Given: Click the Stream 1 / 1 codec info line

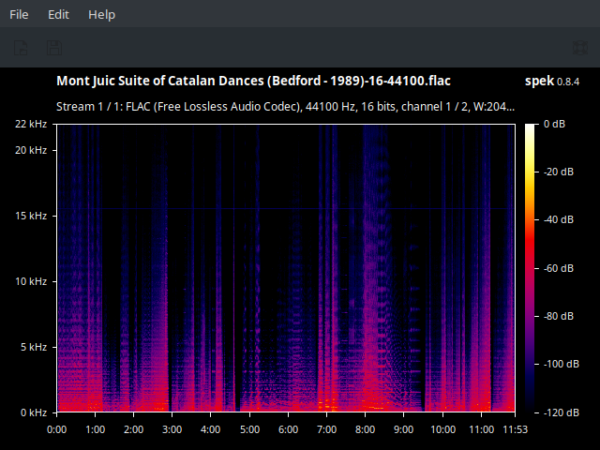Looking at the screenshot, I should 285,106.
